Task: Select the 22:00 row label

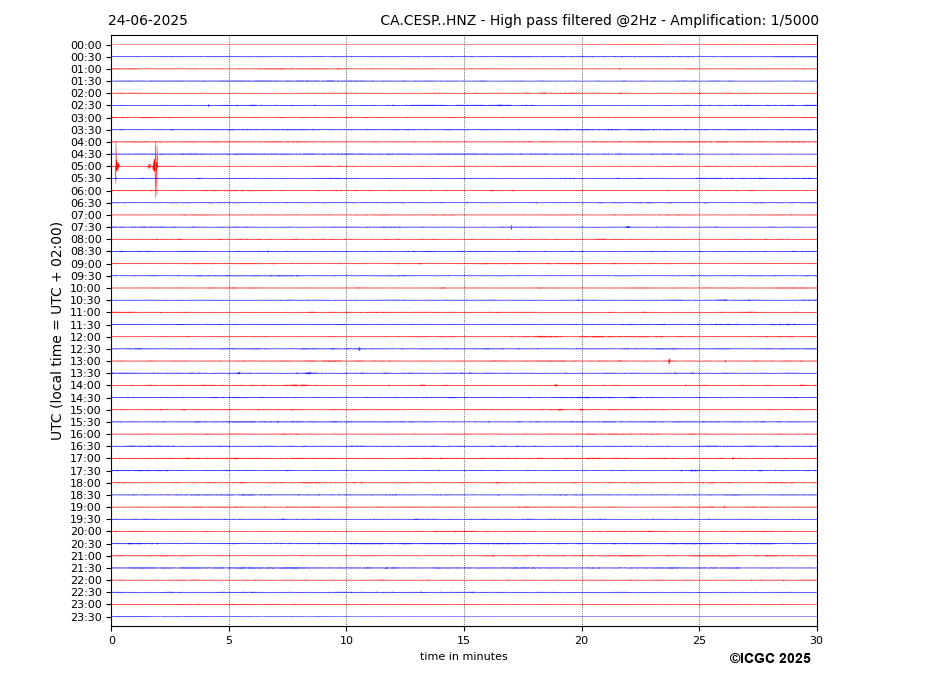Action: tap(86, 581)
